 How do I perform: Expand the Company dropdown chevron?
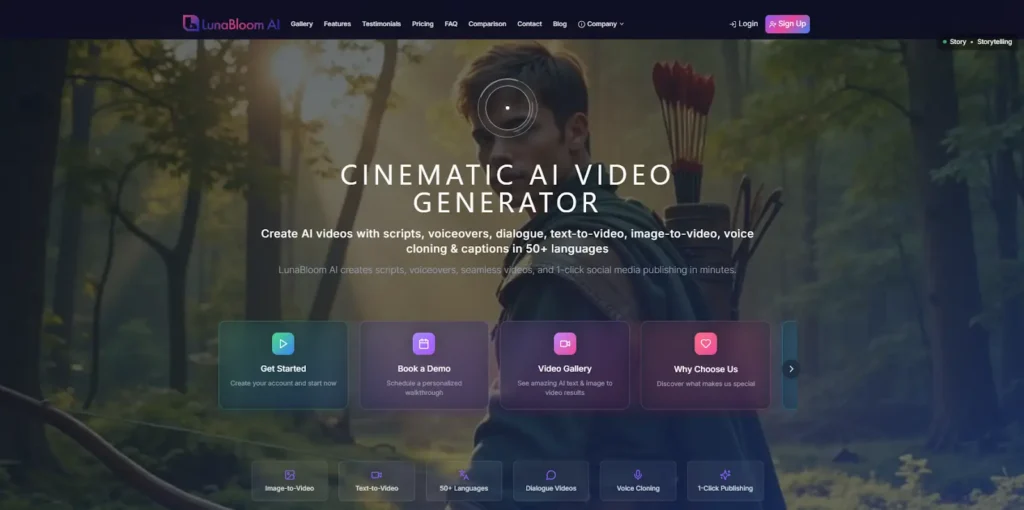tap(622, 24)
